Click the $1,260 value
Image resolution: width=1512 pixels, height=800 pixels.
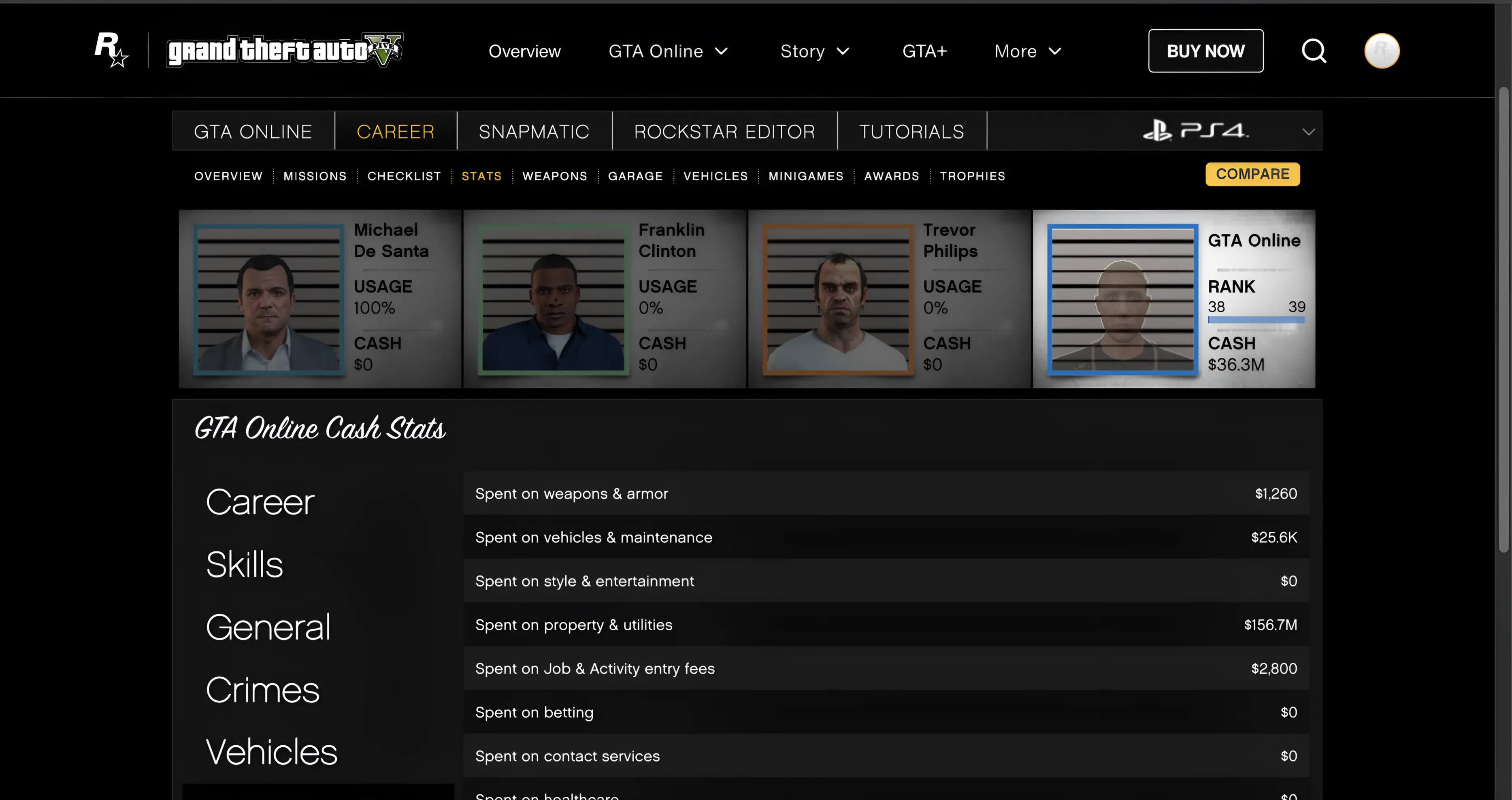[1276, 494]
